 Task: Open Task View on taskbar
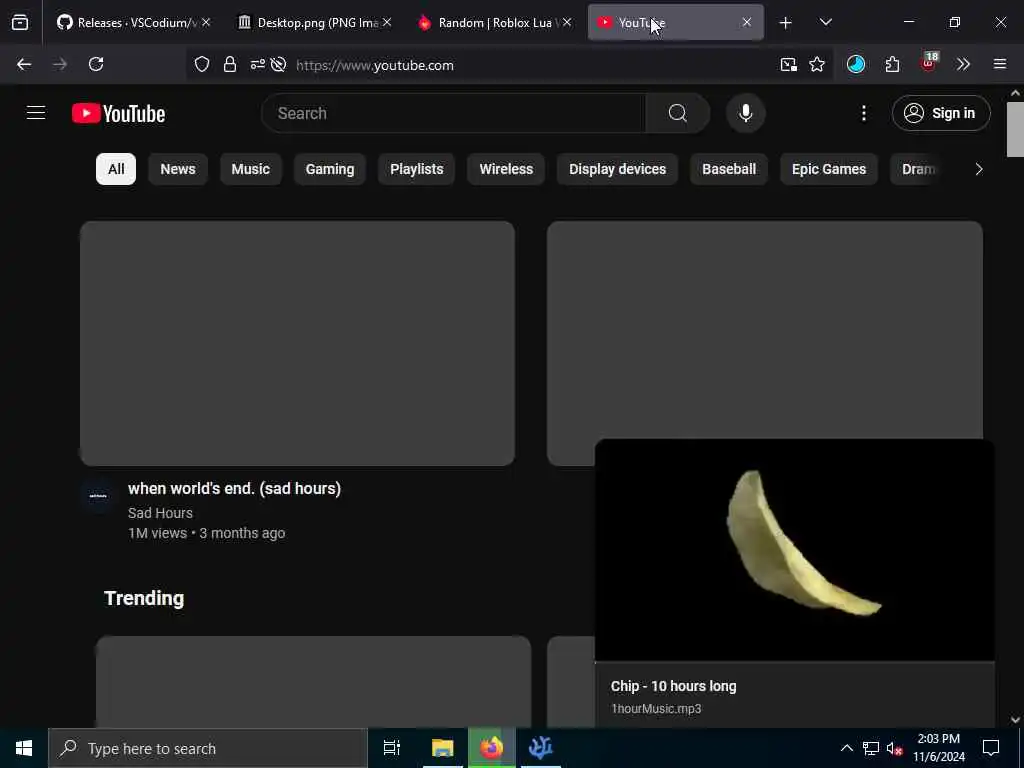(392, 748)
